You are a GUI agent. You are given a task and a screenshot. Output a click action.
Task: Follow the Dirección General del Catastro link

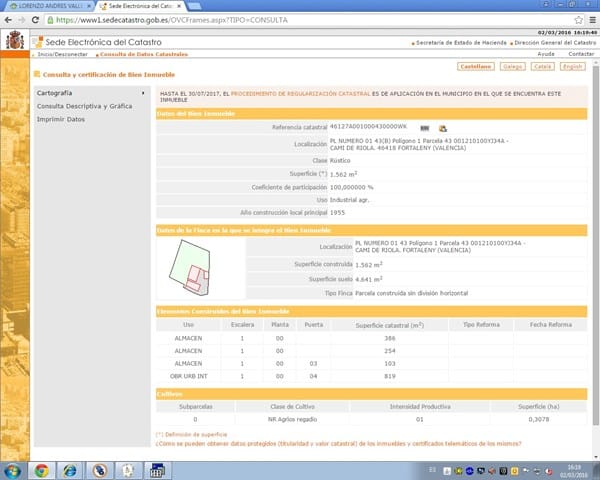pyautogui.click(x=555, y=43)
